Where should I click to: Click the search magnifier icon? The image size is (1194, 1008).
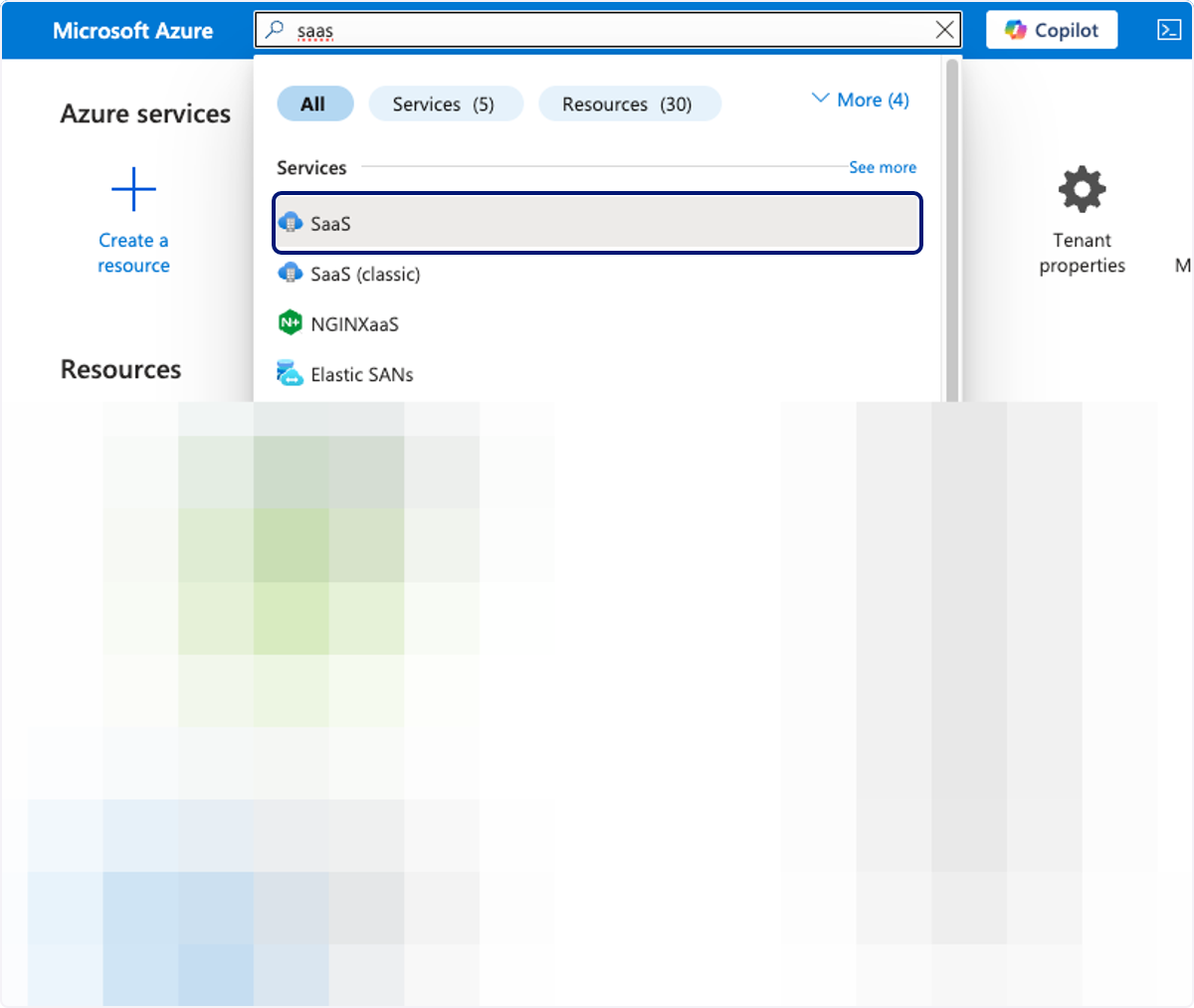point(276,30)
